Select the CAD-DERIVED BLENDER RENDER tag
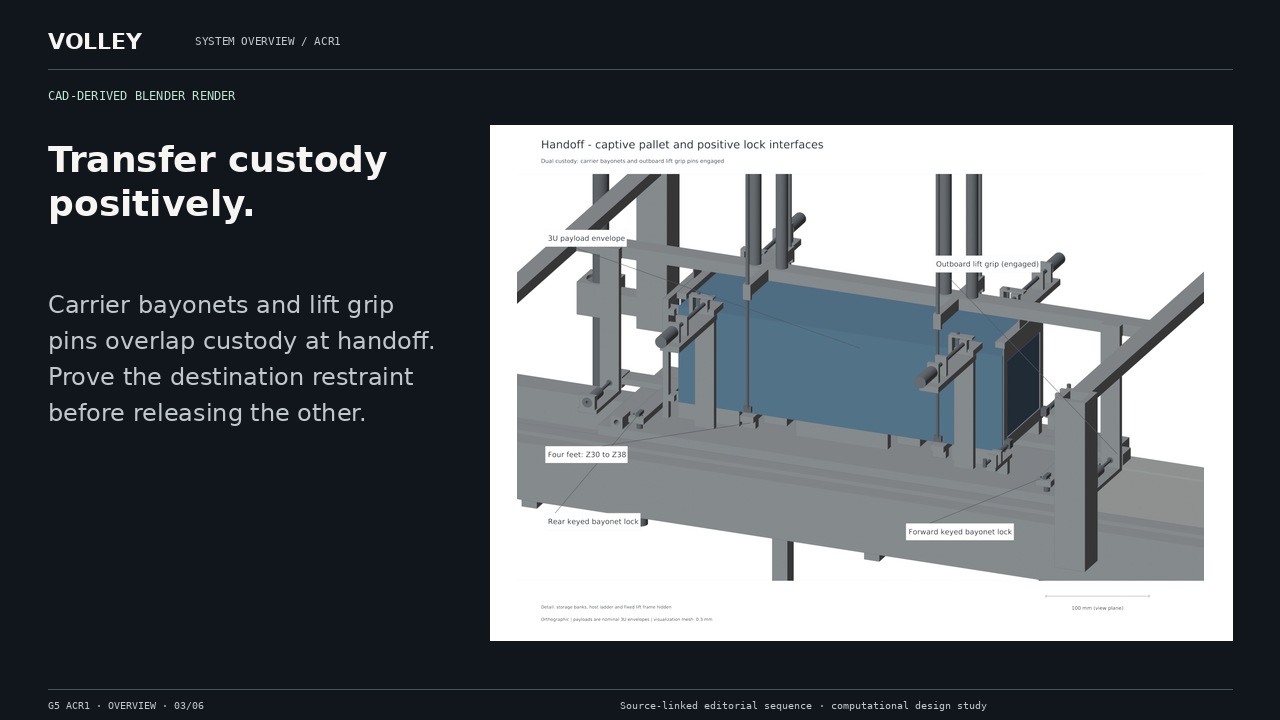The image size is (1280, 720). tap(141, 96)
